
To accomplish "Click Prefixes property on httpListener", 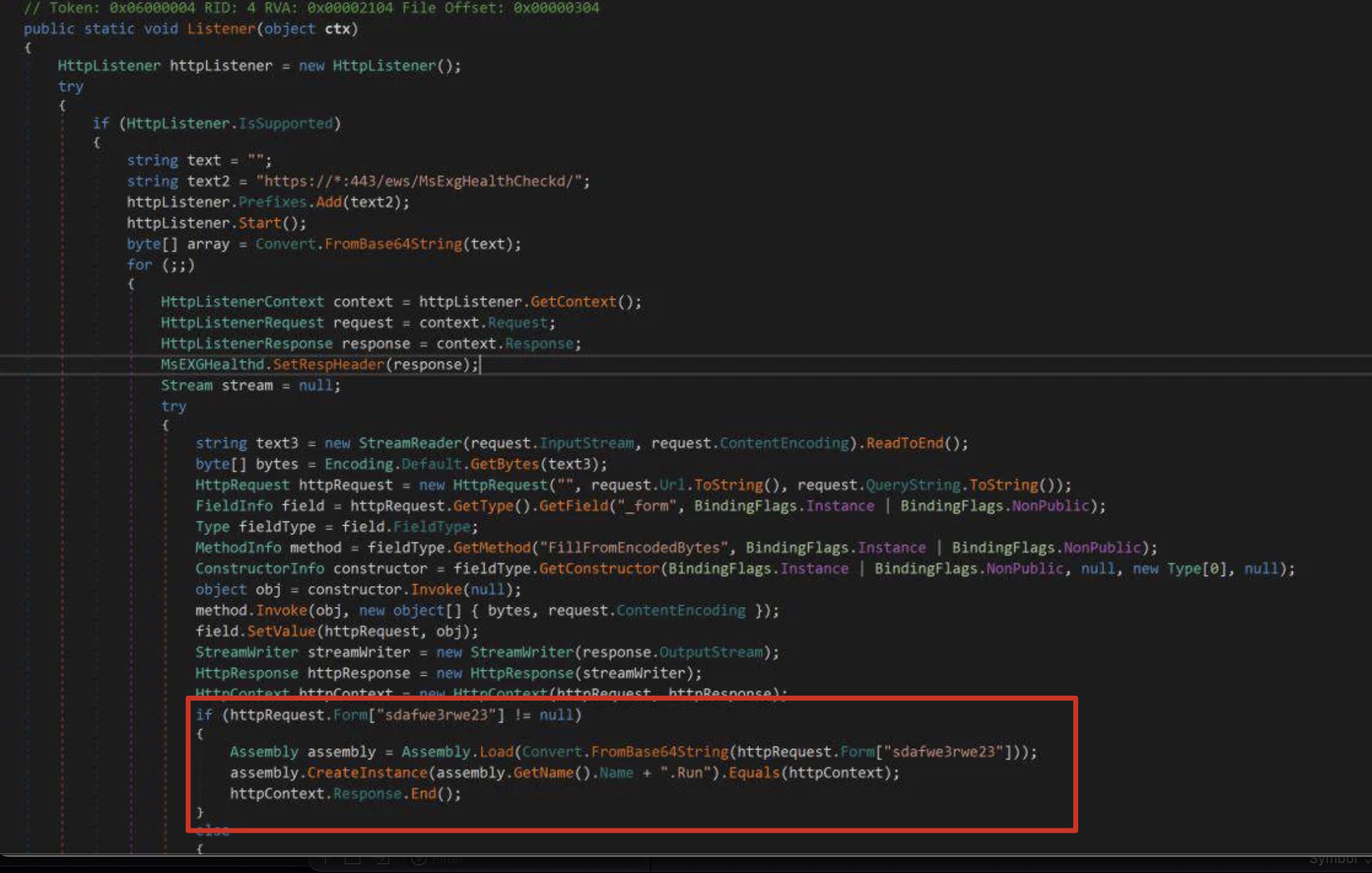I will [272, 202].
